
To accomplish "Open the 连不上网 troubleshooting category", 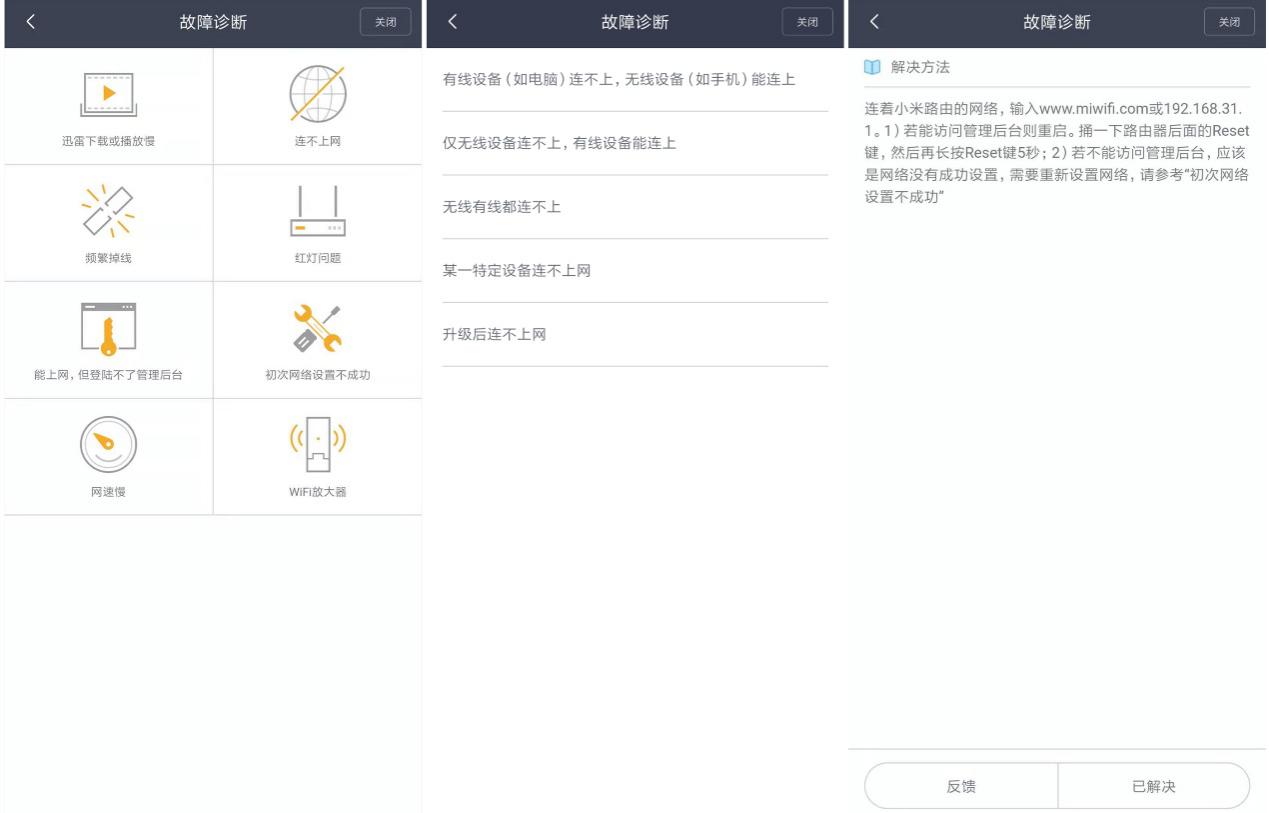I will (317, 105).
